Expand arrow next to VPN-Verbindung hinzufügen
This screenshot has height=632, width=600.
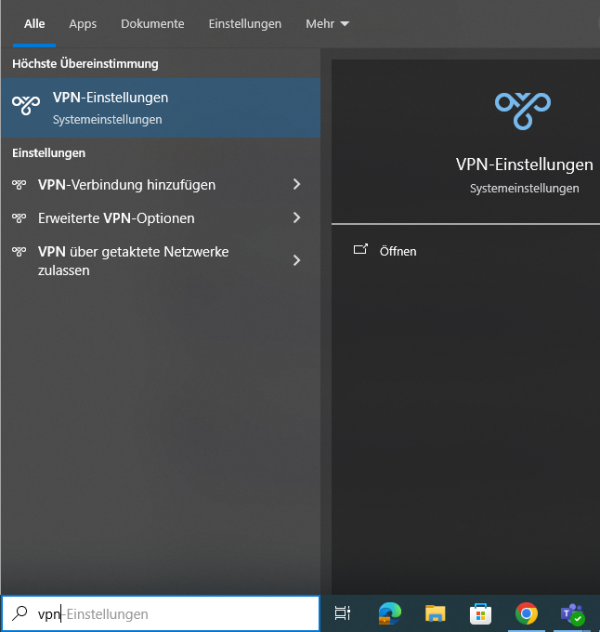coord(297,184)
